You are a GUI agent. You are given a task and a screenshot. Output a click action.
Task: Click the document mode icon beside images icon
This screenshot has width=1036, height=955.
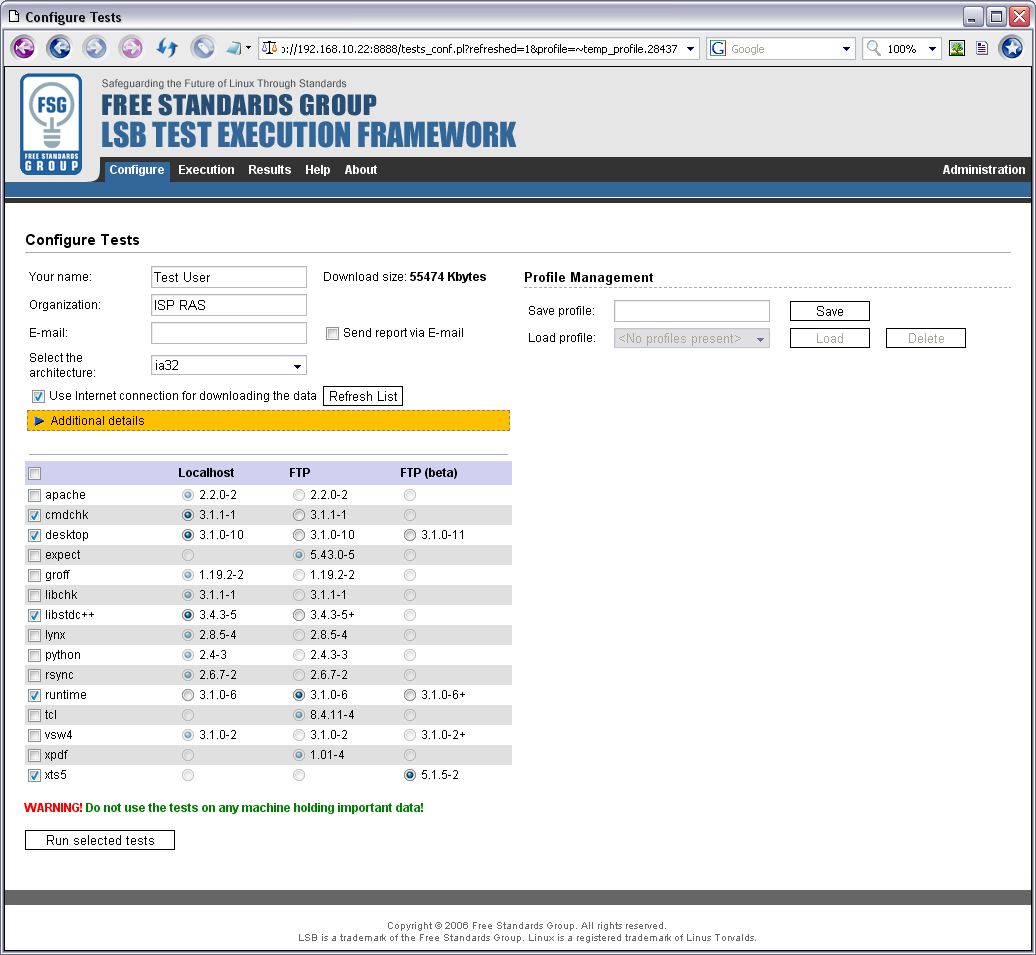point(982,48)
